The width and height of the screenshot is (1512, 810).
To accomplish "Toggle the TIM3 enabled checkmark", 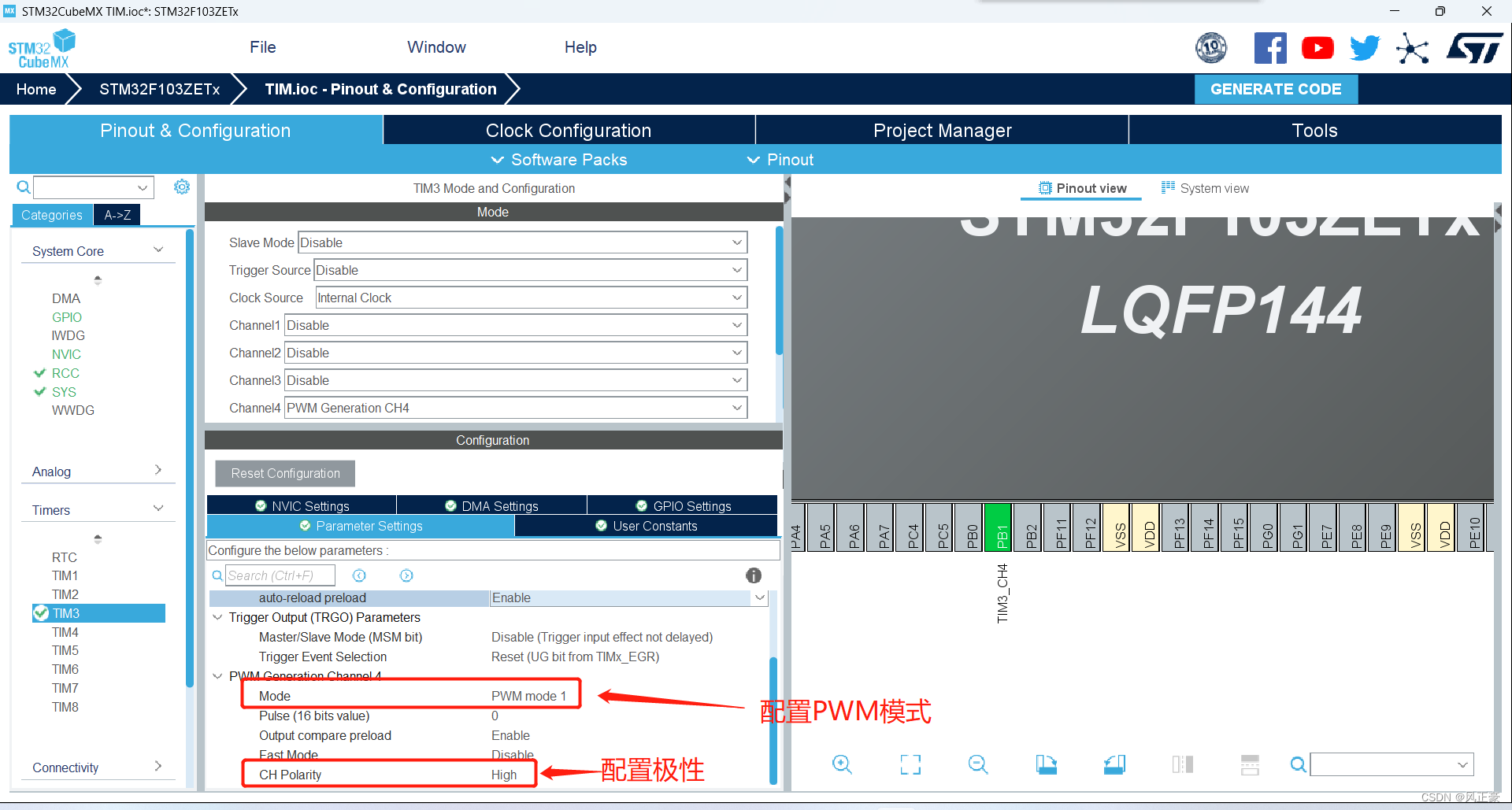I will (41, 612).
